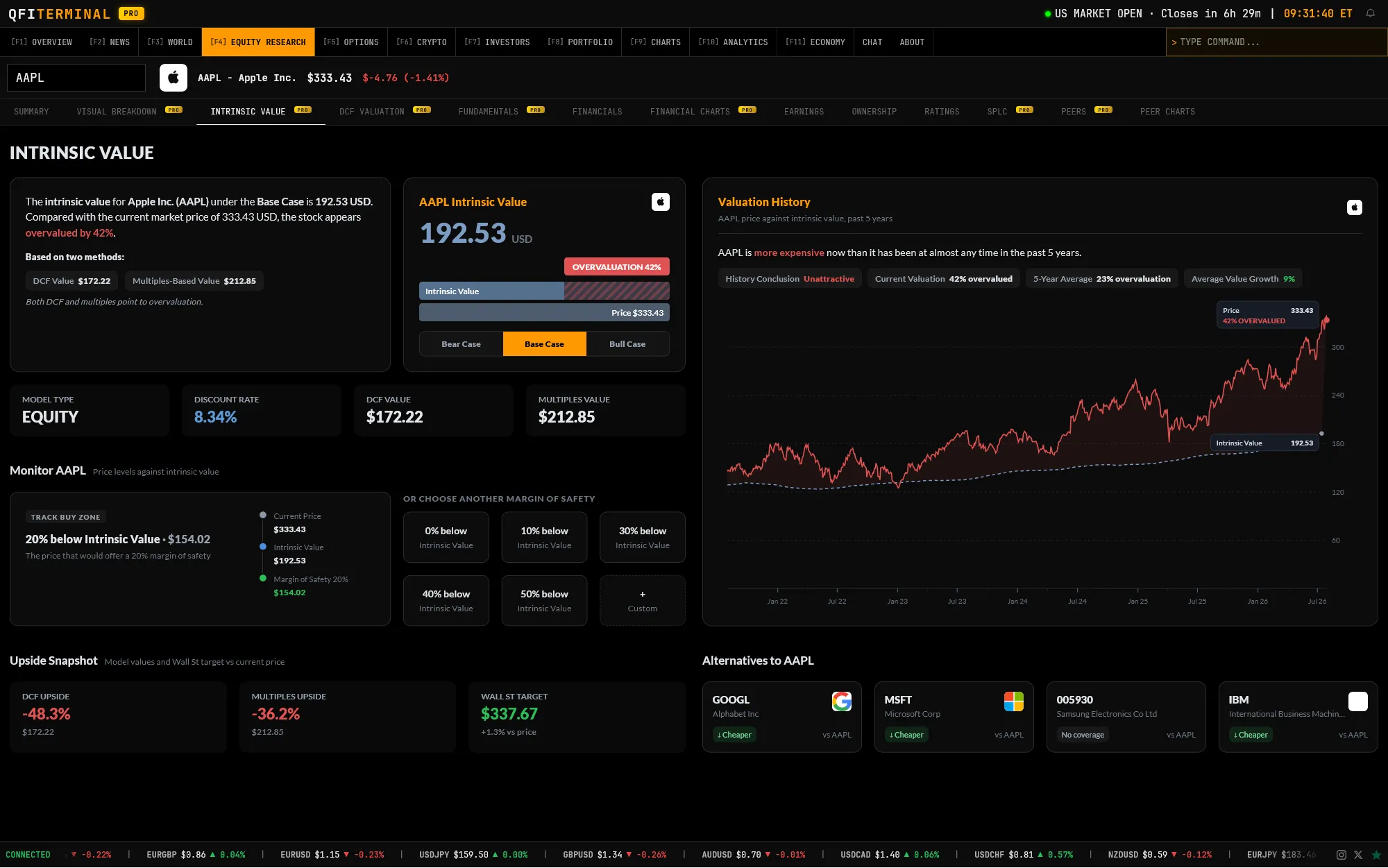The width and height of the screenshot is (1388, 868).
Task: Click Apple logo in Valuation History panel
Action: pyautogui.click(x=1355, y=207)
